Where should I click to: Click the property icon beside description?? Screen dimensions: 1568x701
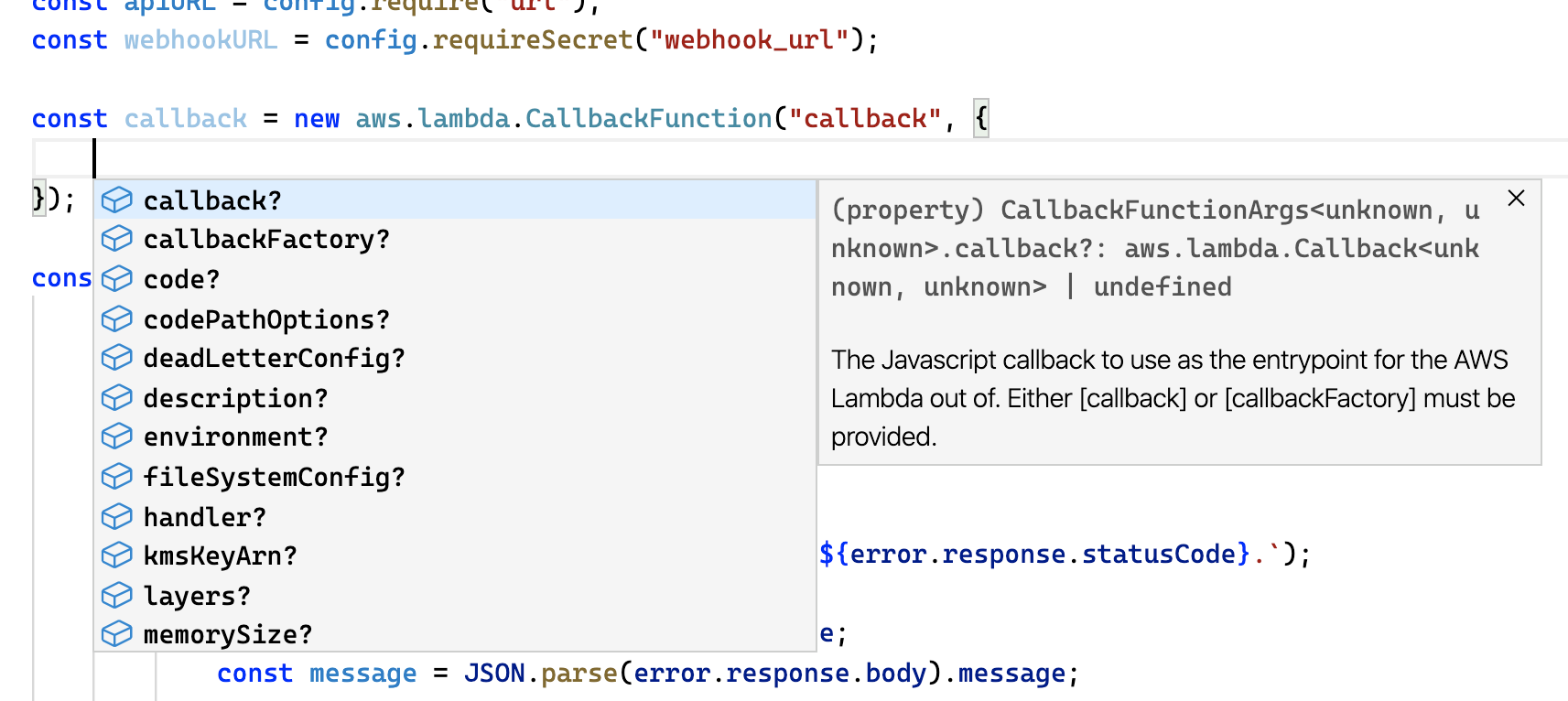(x=117, y=397)
